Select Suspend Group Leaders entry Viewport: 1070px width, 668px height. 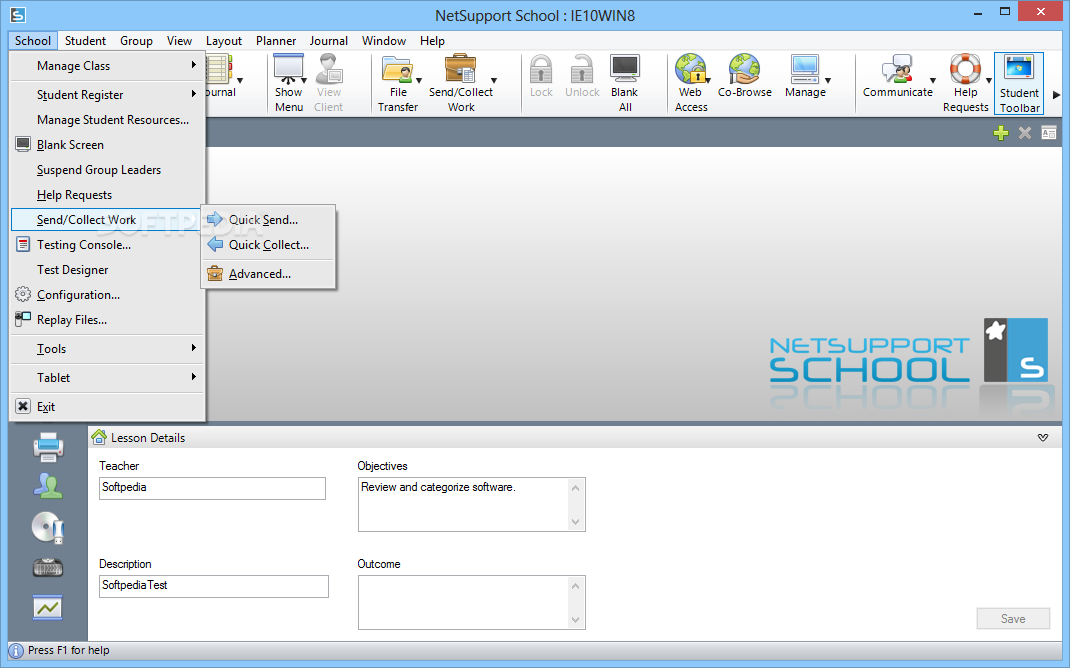(x=108, y=169)
